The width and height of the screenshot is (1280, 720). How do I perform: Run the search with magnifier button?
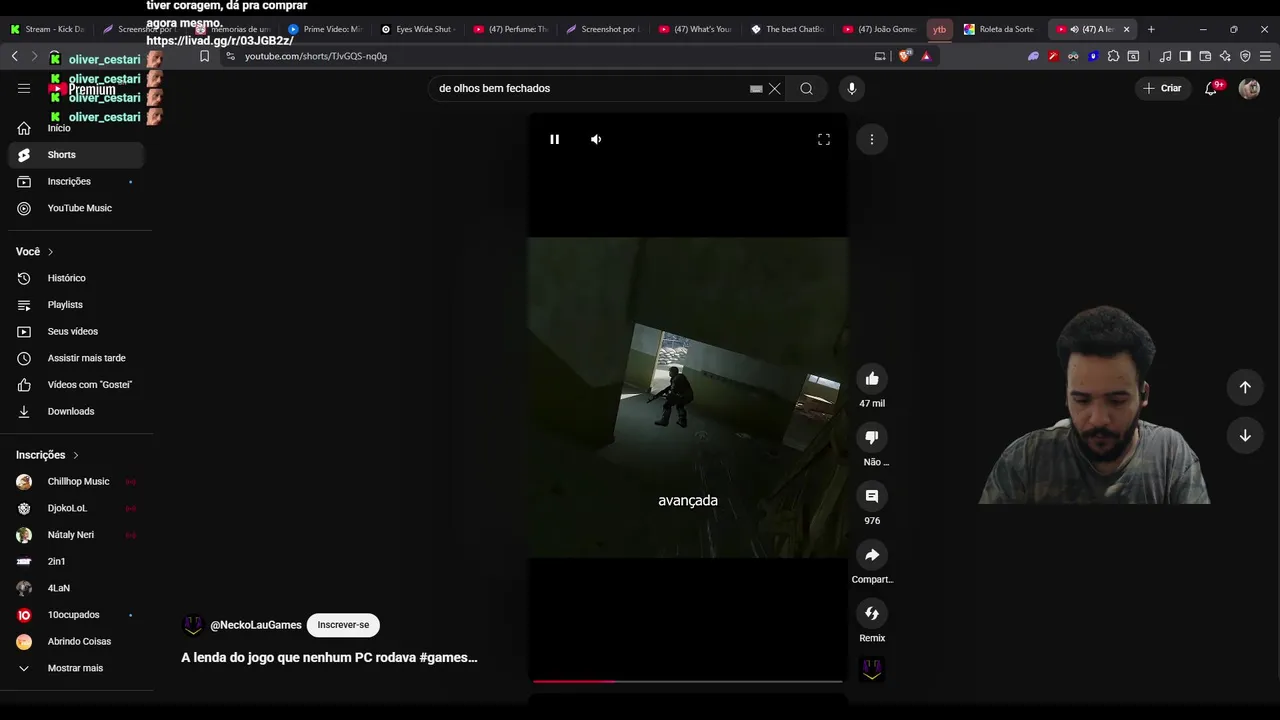pyautogui.click(x=806, y=88)
